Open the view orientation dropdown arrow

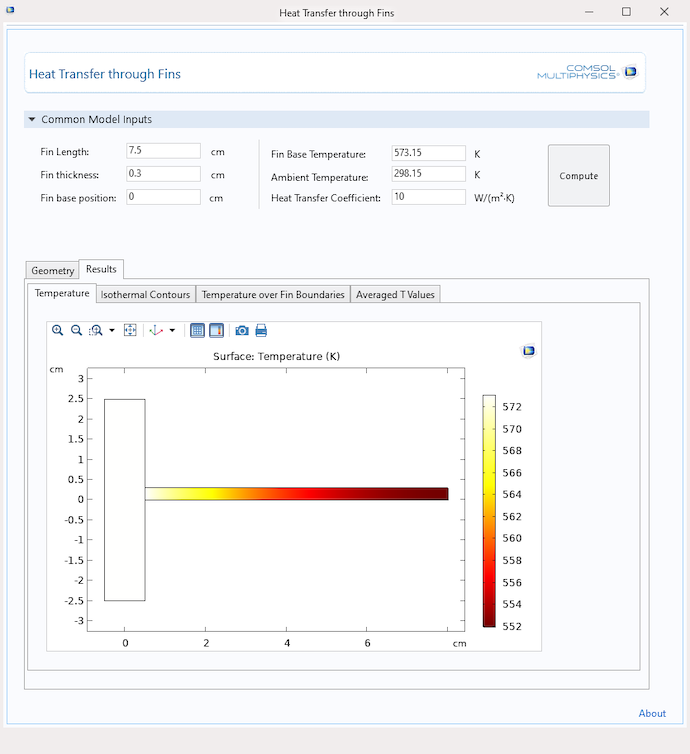[172, 330]
